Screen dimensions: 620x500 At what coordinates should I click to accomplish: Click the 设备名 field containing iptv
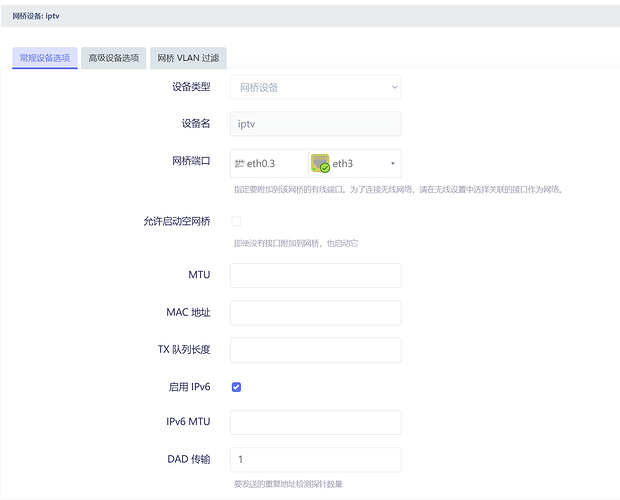tap(315, 124)
